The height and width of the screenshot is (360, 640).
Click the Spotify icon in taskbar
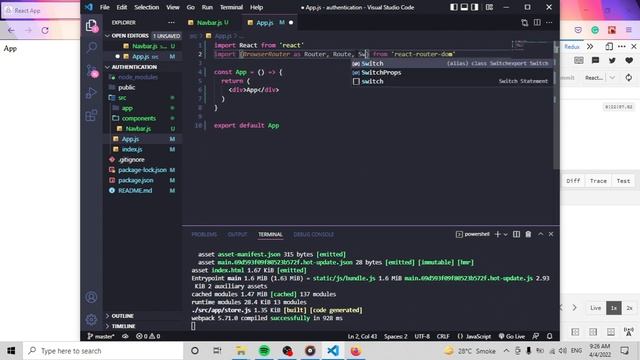click(264, 351)
